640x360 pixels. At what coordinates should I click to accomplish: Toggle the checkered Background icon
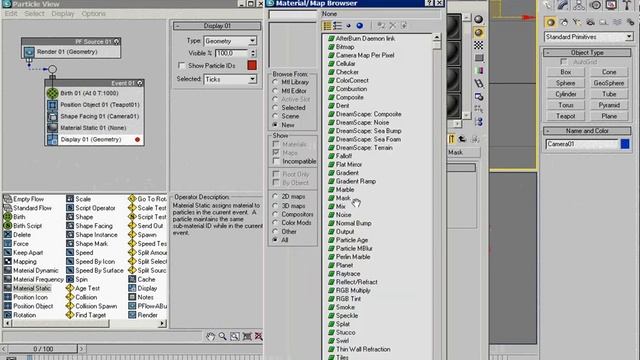point(479,45)
